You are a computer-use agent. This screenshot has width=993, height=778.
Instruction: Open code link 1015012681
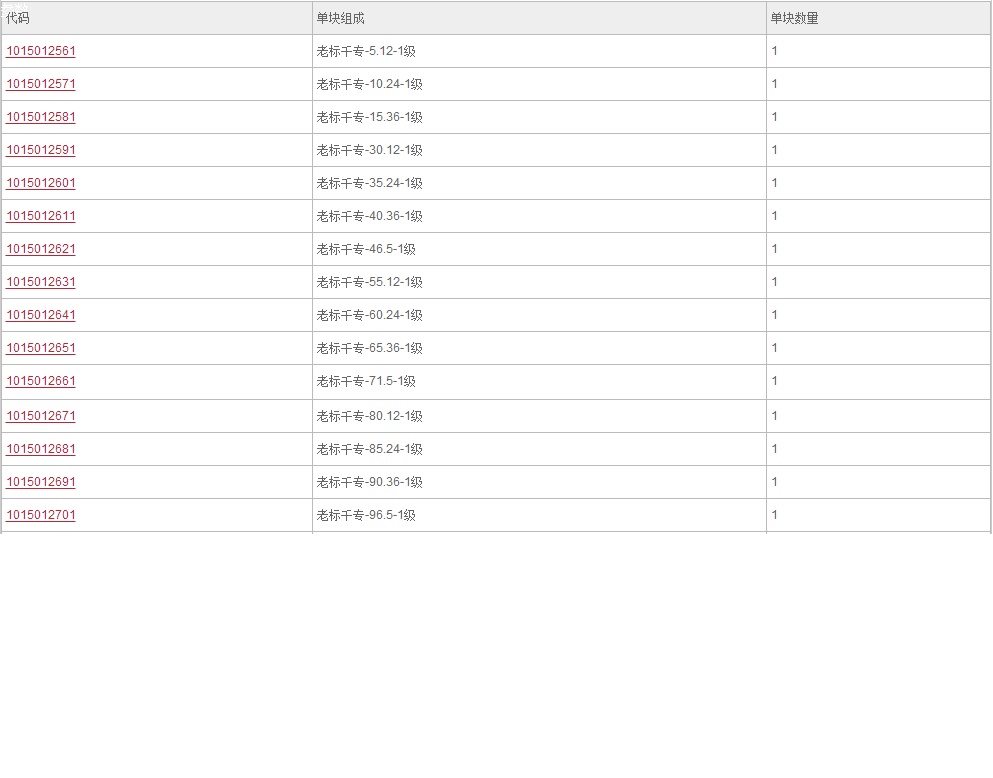point(41,449)
